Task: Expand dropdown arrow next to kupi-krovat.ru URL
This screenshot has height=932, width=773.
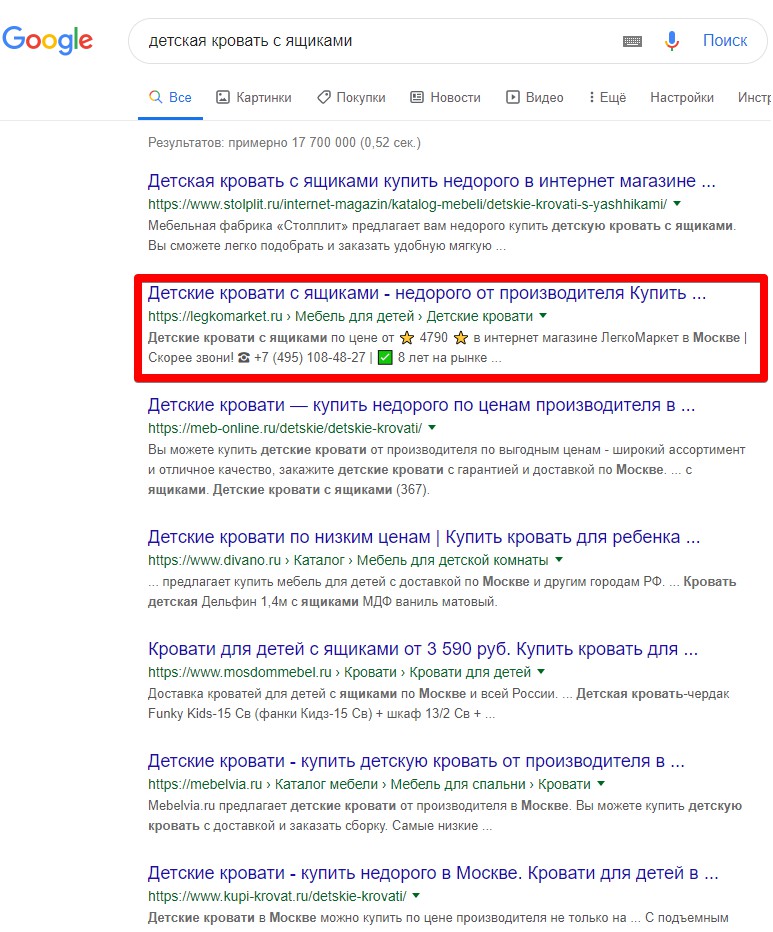Action: coord(416,896)
